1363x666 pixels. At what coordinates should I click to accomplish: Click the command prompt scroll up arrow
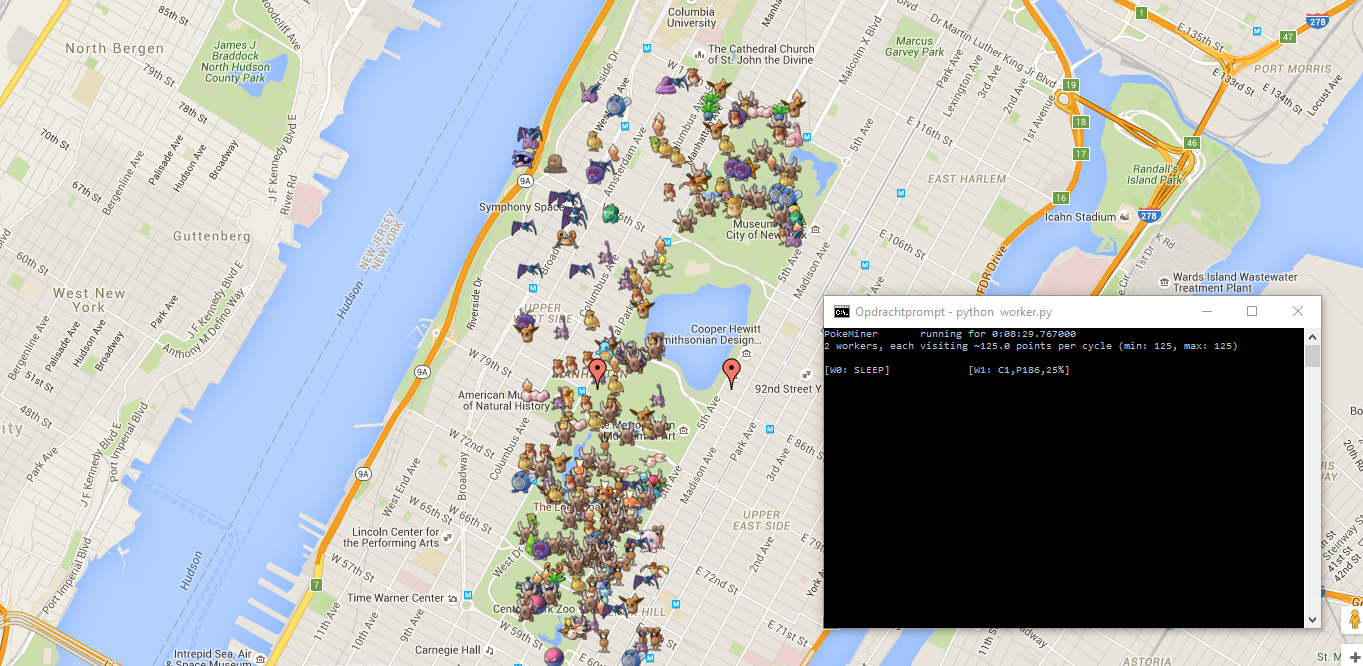click(x=1312, y=336)
